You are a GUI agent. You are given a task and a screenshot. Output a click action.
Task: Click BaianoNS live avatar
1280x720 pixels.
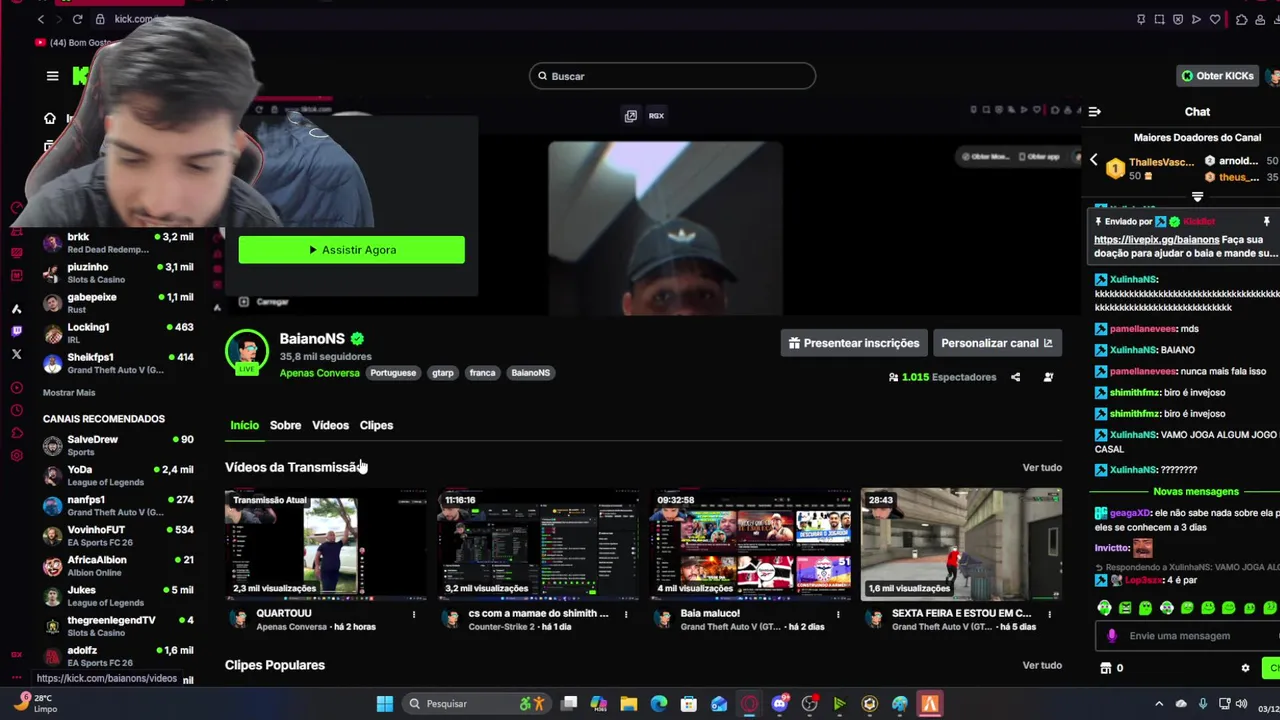pyautogui.click(x=246, y=352)
